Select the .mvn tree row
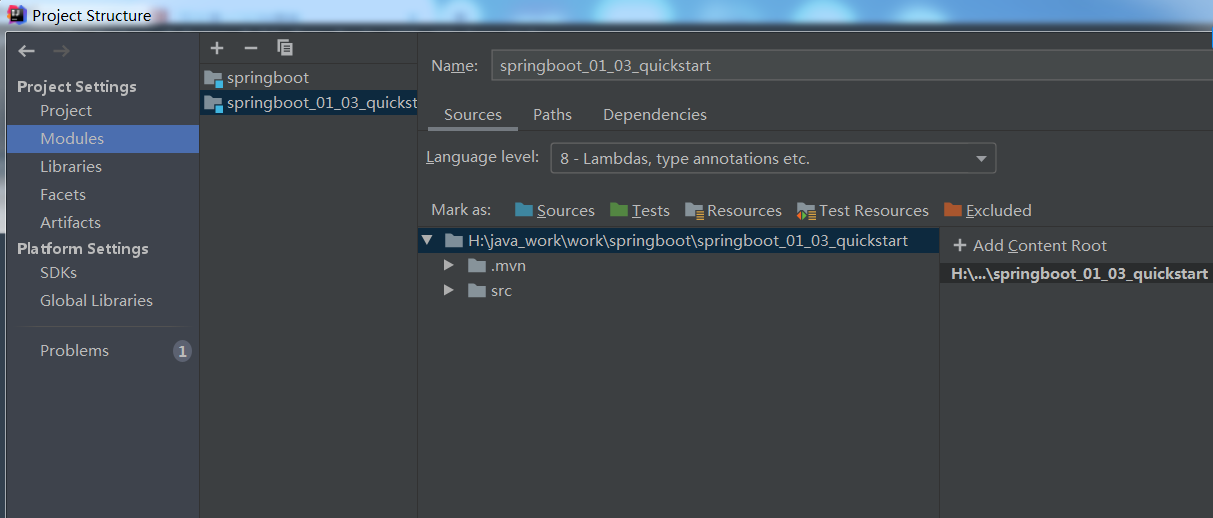This screenshot has height=518, width=1213. [678, 266]
